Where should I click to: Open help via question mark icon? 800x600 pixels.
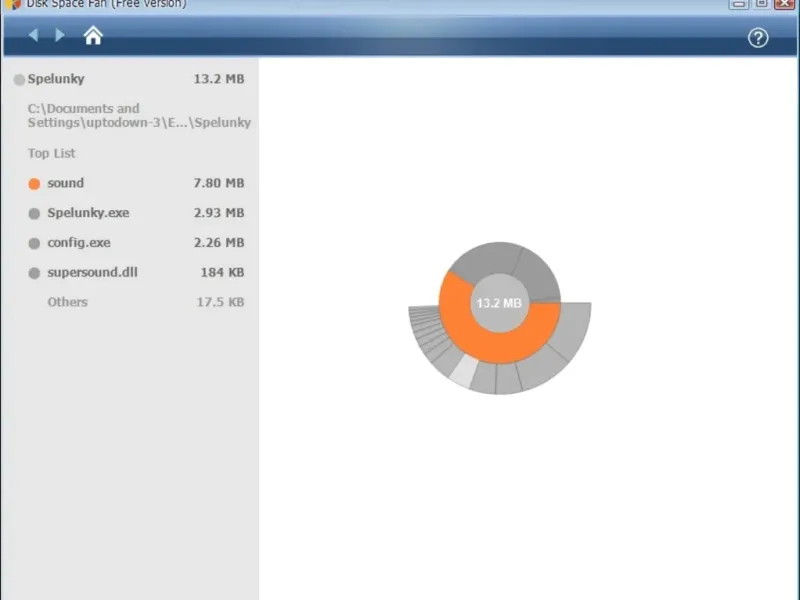tap(758, 38)
